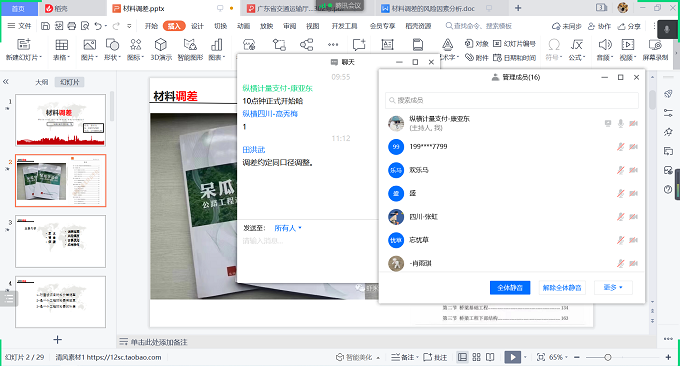Click the comment bubble icon in ribbon

tap(359, 45)
